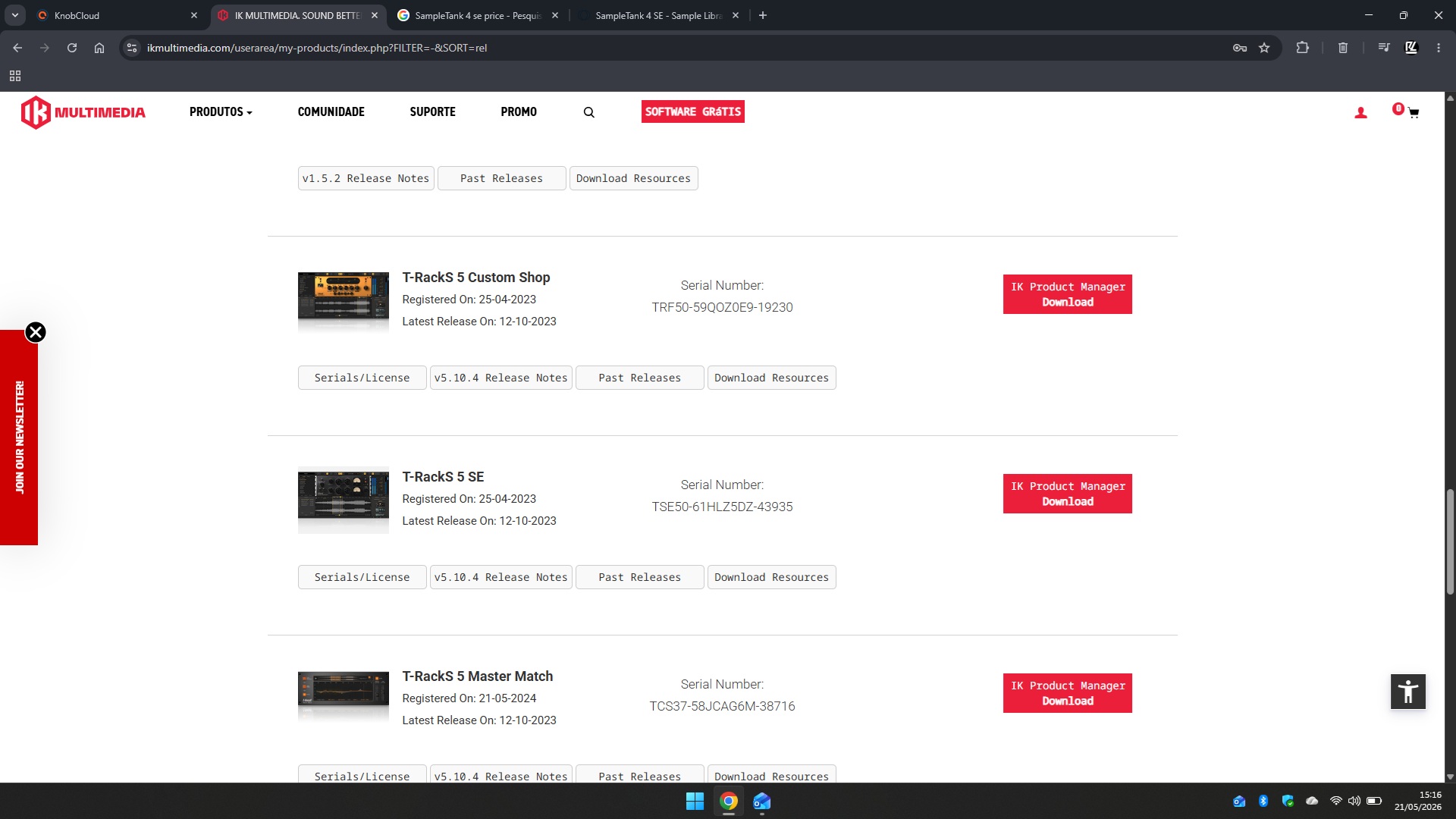The height and width of the screenshot is (819, 1456).
Task: Download IK Product Manager for T-RackS 5 SE
Action: (1068, 494)
